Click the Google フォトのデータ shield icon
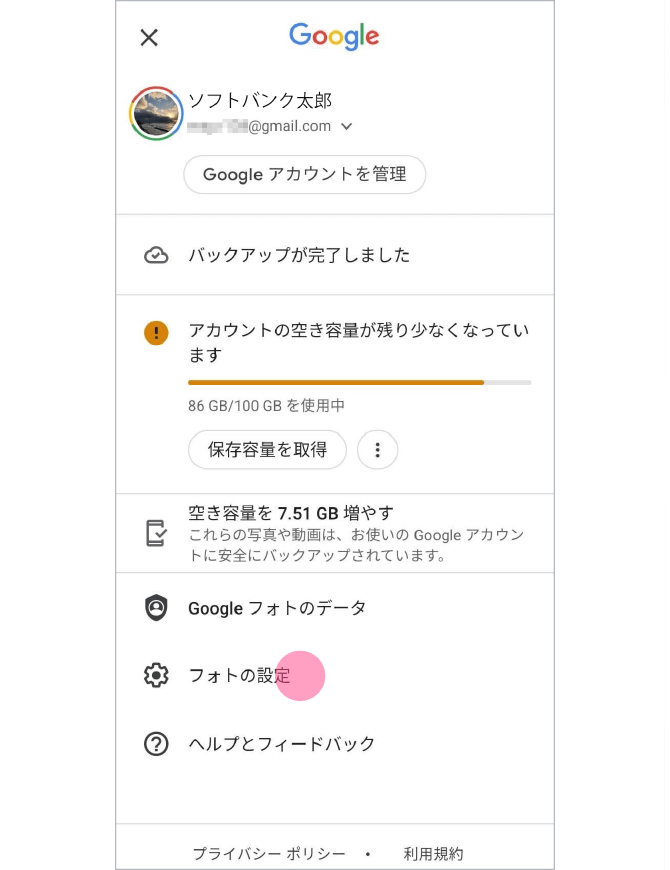The height and width of the screenshot is (870, 670). pos(156,608)
